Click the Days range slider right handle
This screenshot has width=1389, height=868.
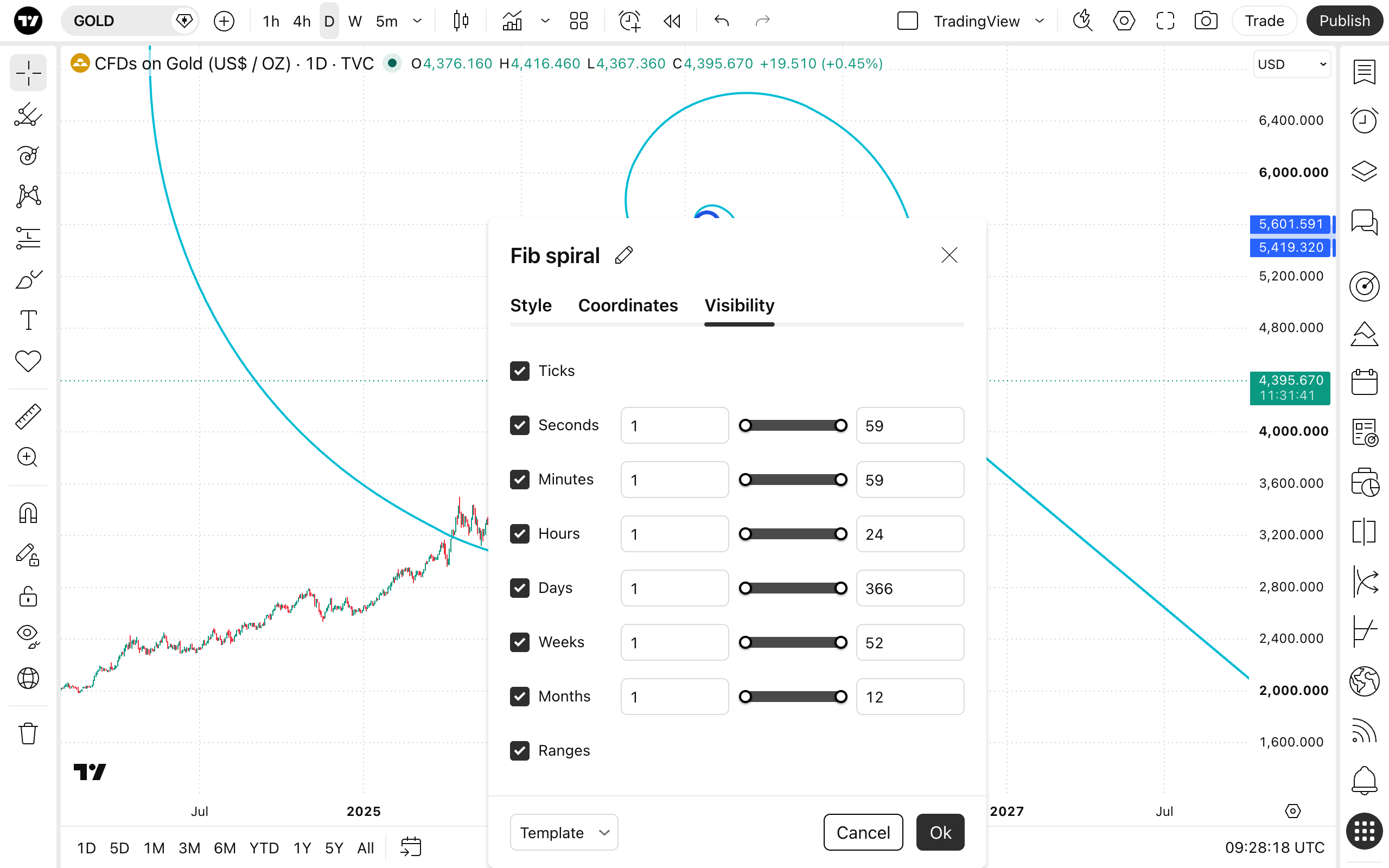(x=841, y=589)
